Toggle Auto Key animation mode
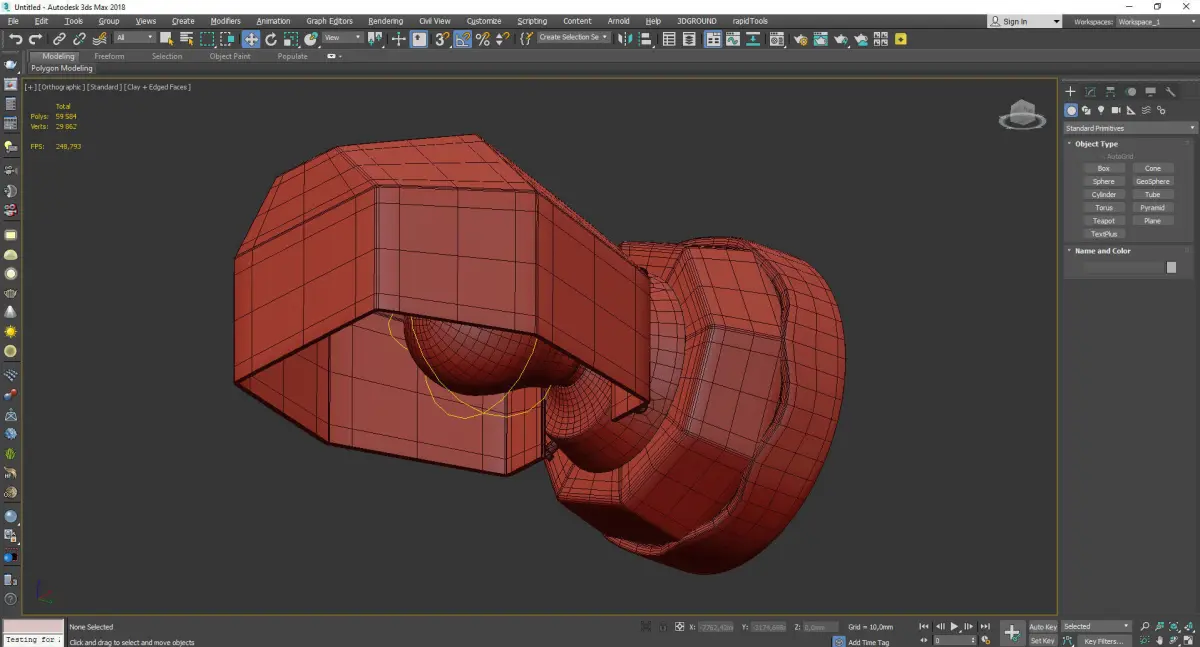The width and height of the screenshot is (1200, 647). pos(1043,627)
